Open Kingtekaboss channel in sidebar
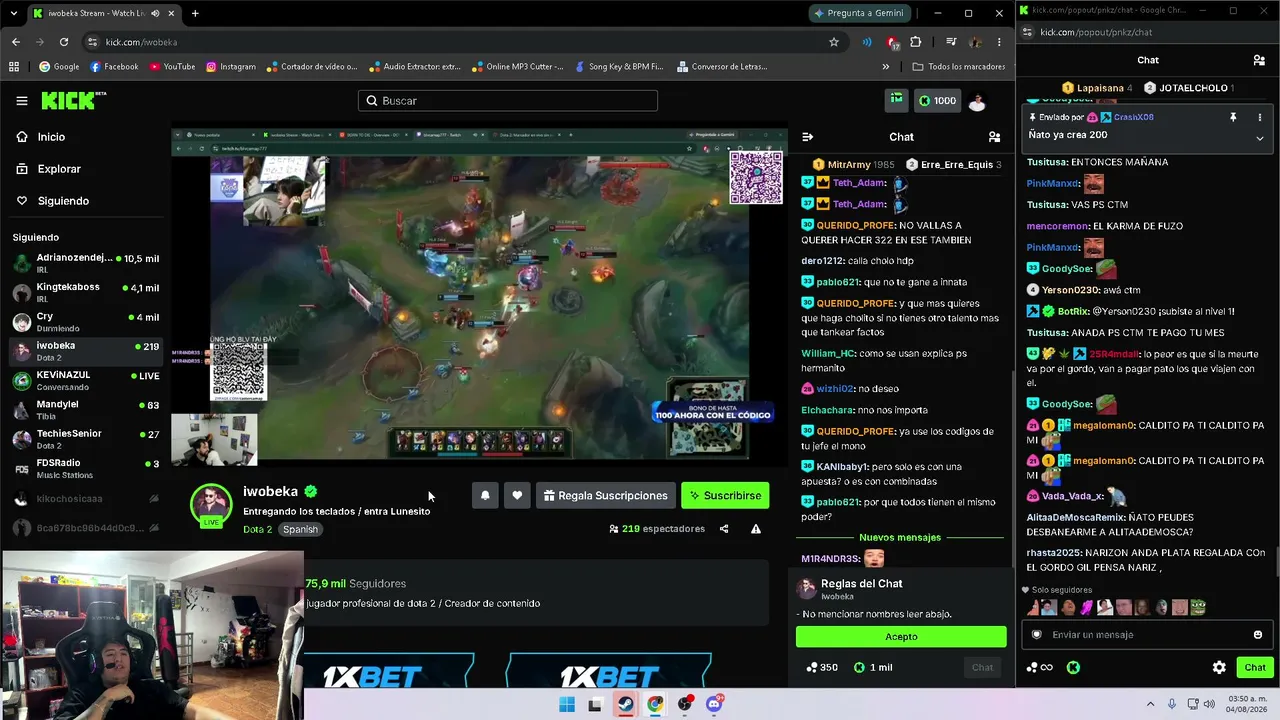Screen dimensions: 1280x720 (84, 293)
